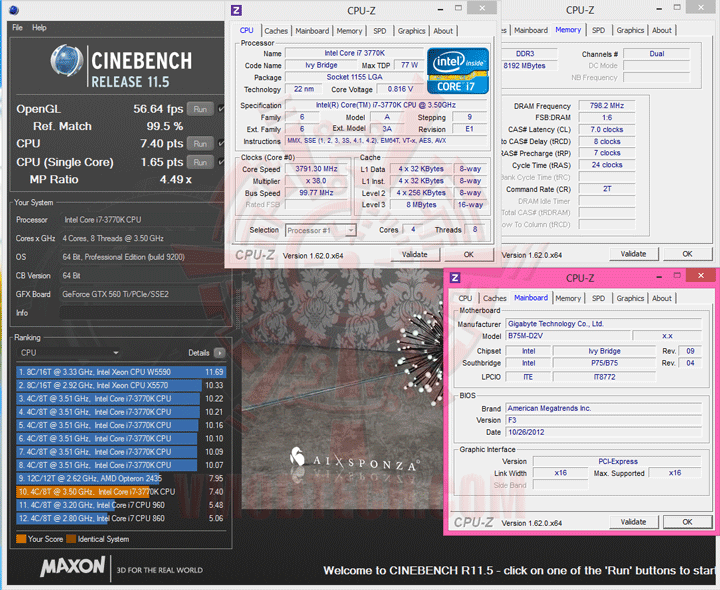
Task: Click the Intel Core i7 badge logo
Action: coord(458,71)
